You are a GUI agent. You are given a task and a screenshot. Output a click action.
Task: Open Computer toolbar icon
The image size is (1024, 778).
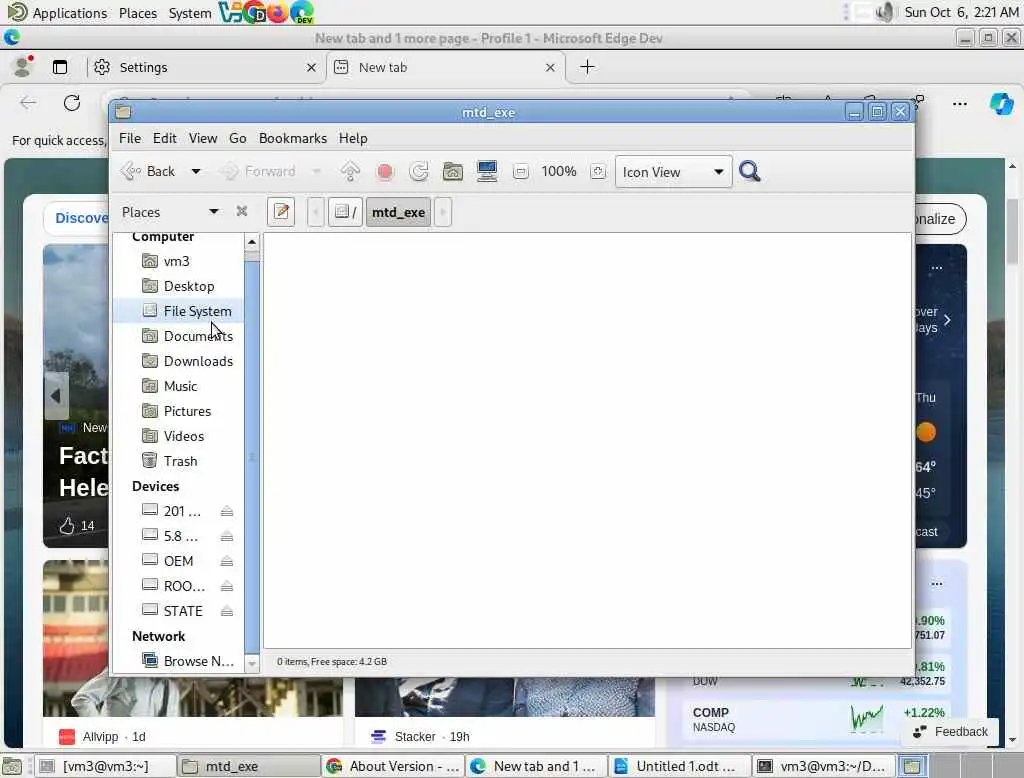click(487, 172)
